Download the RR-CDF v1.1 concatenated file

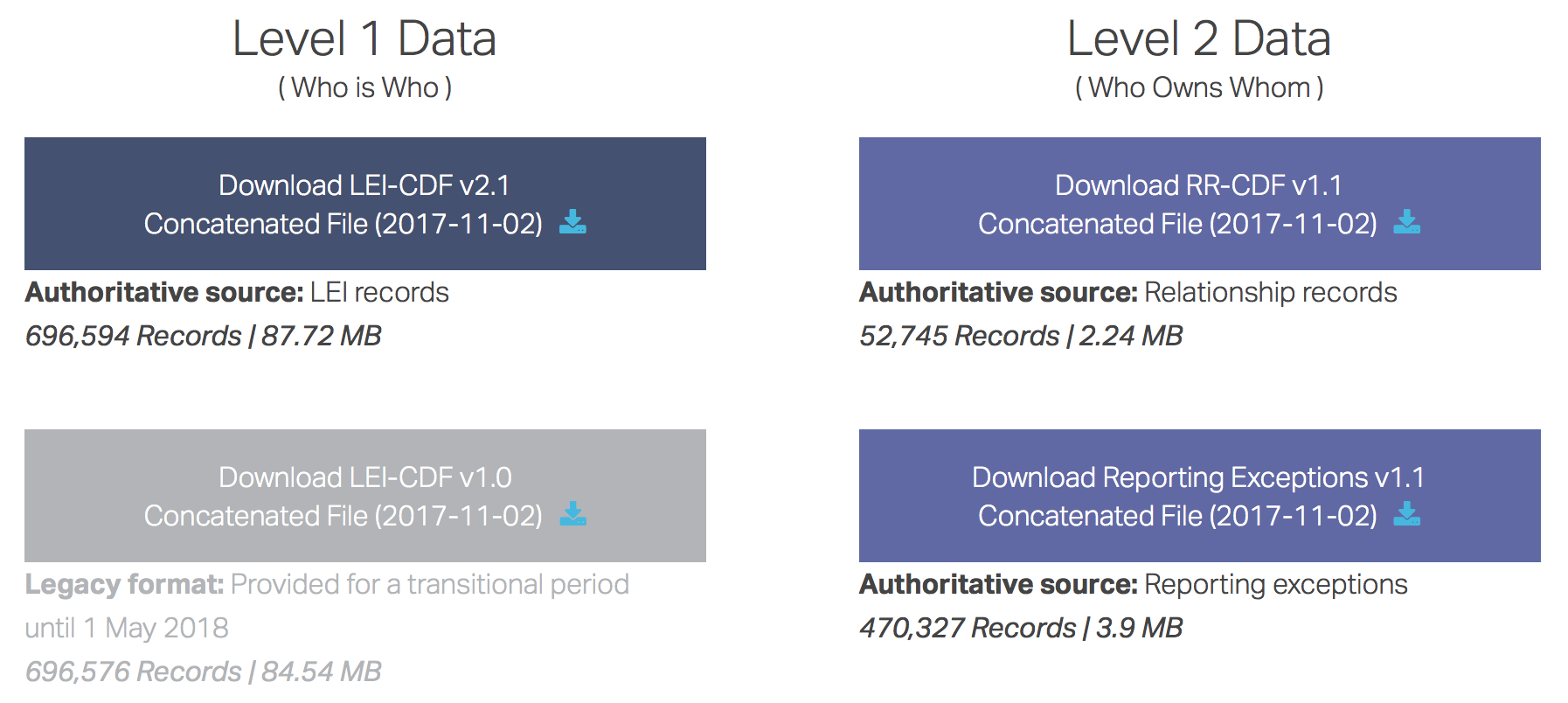(x=1199, y=204)
